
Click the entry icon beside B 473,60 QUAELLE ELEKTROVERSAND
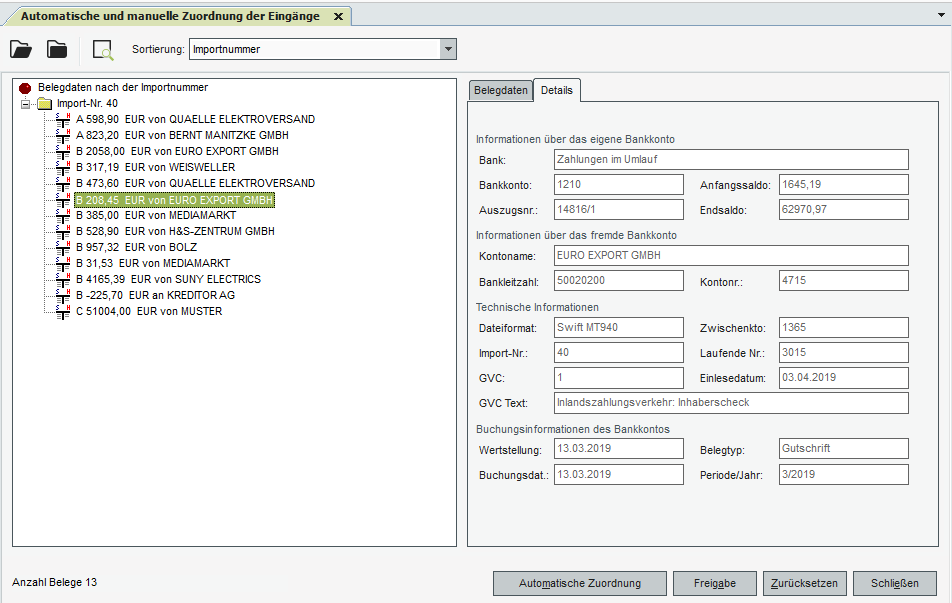pyautogui.click(x=63, y=183)
